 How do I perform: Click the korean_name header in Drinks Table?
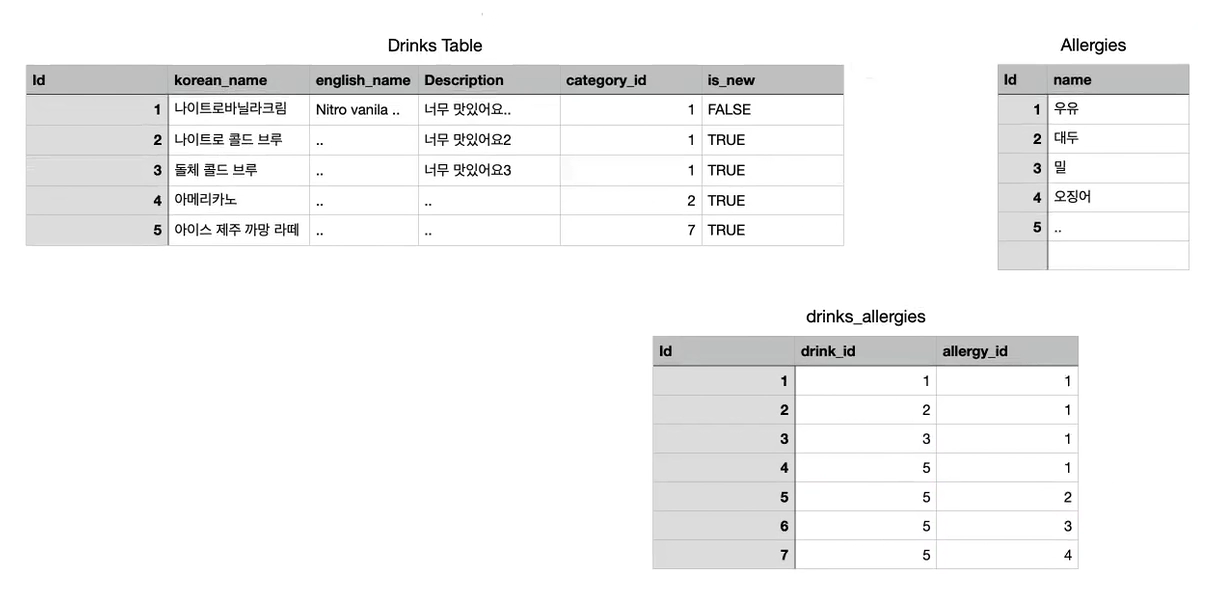[x=239, y=80]
